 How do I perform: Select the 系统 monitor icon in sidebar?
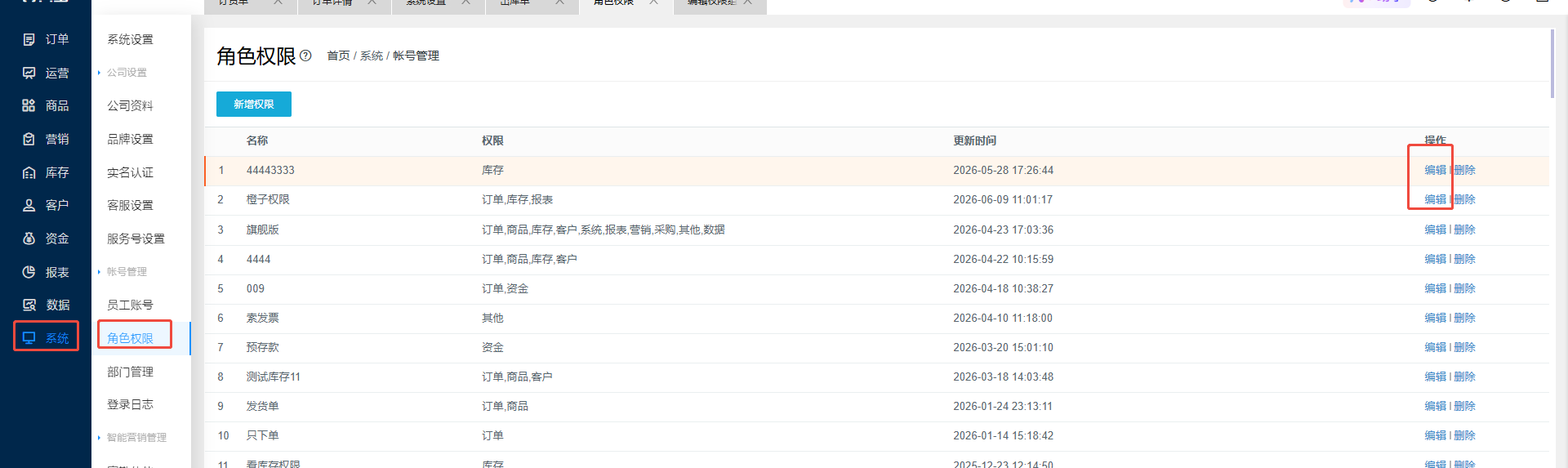(29, 338)
